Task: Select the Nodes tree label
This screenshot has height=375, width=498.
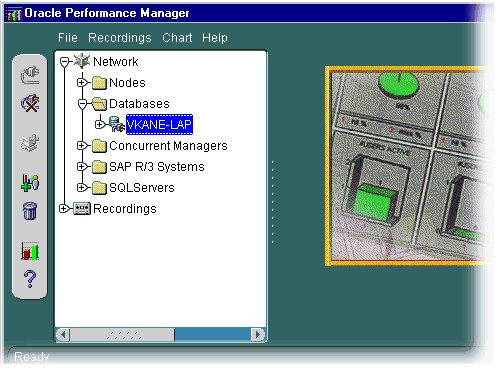Action: click(127, 83)
